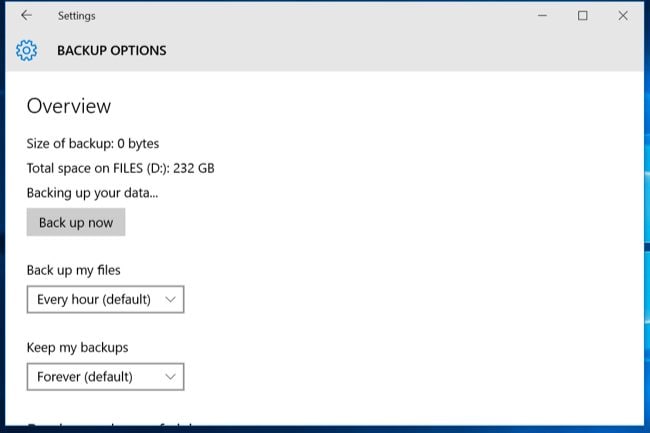Click the Settings window title text
Image resolution: width=650 pixels, height=433 pixels.
77,16
